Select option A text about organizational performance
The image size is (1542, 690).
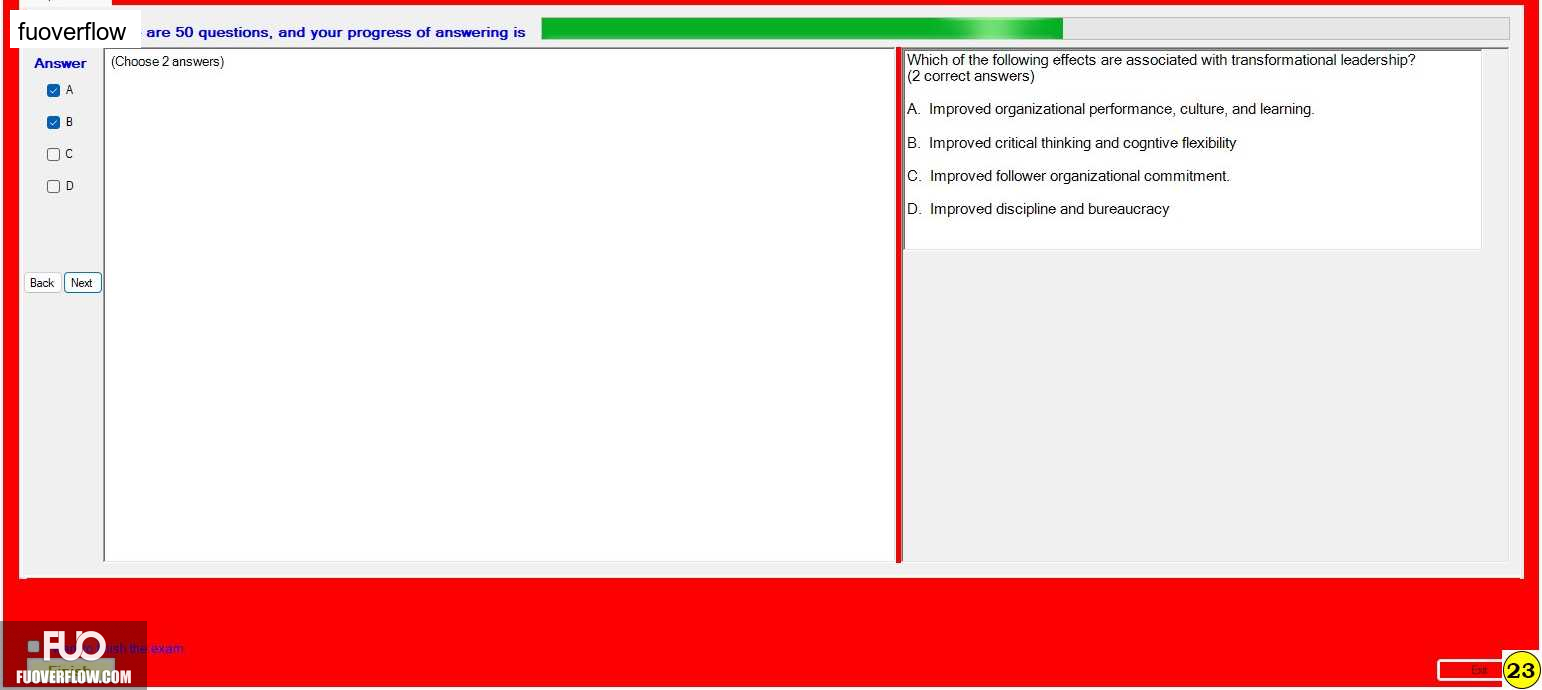1111,109
